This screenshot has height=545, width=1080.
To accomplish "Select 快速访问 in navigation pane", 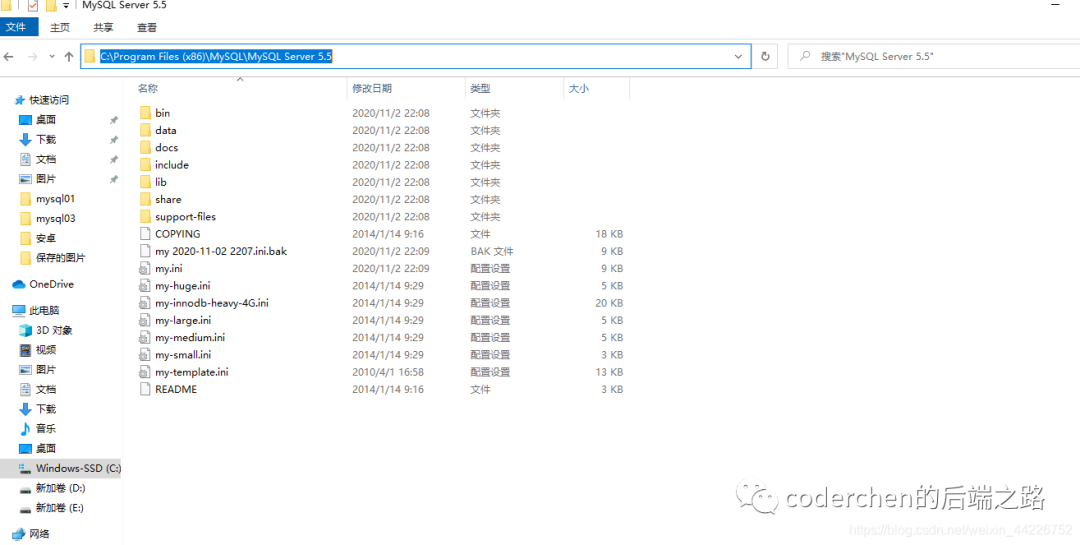I will click(x=49, y=100).
